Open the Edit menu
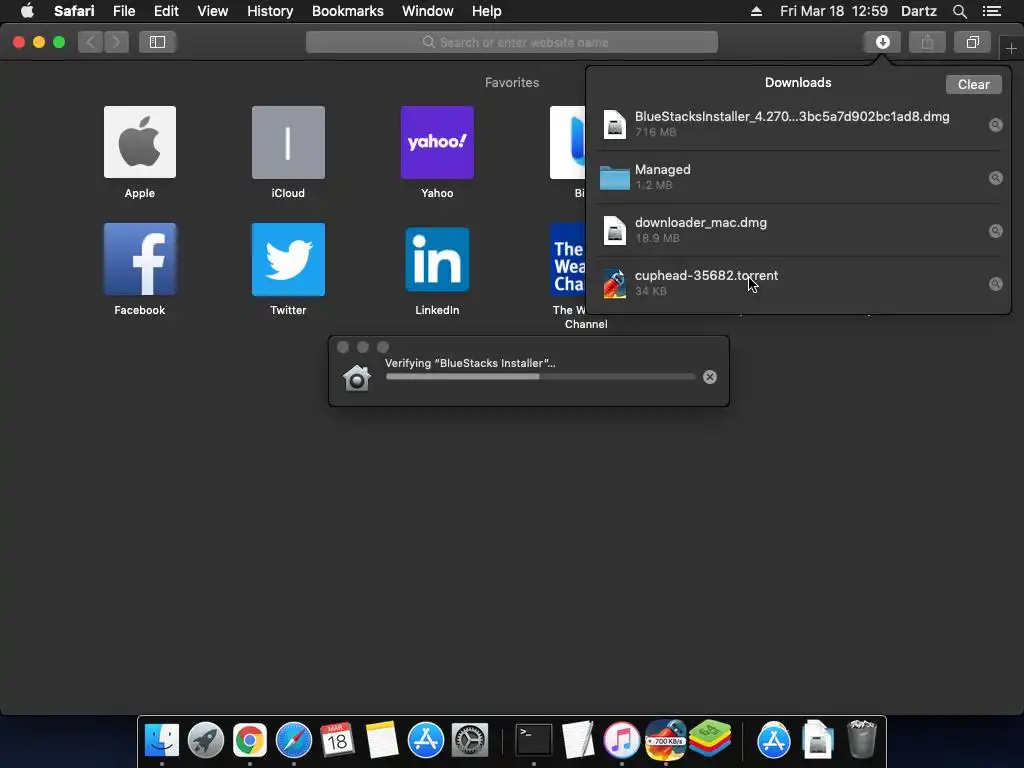1024x768 pixels. point(166,11)
